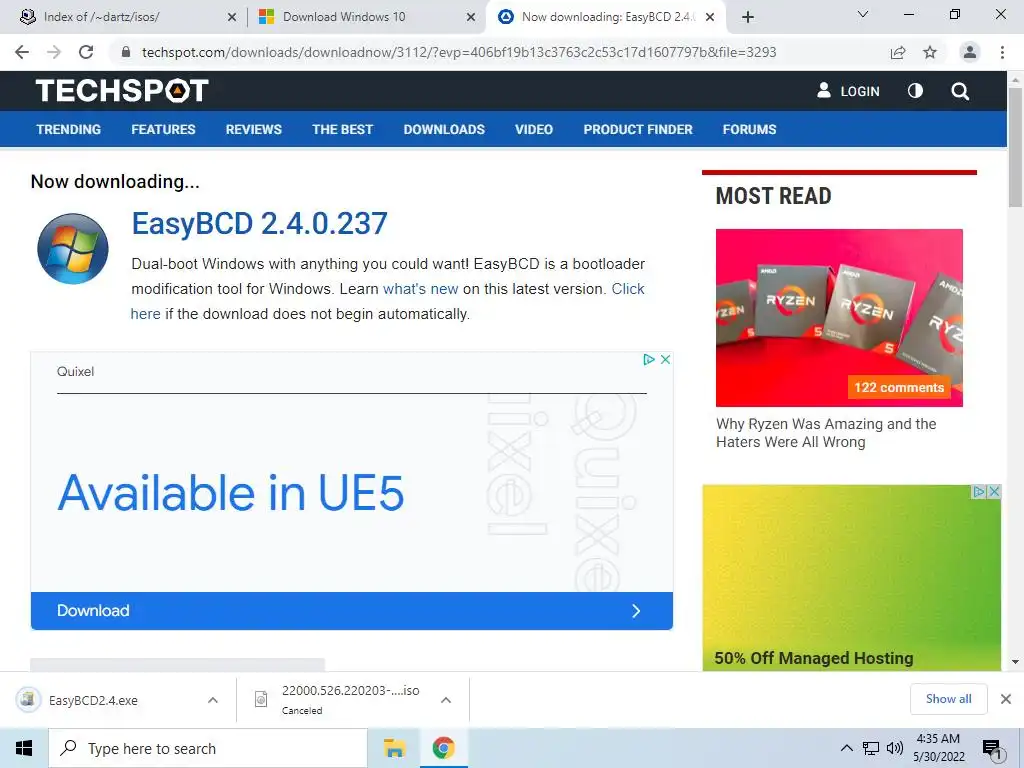
Task: Open Chrome three-dot menu
Action: tap(1002, 52)
